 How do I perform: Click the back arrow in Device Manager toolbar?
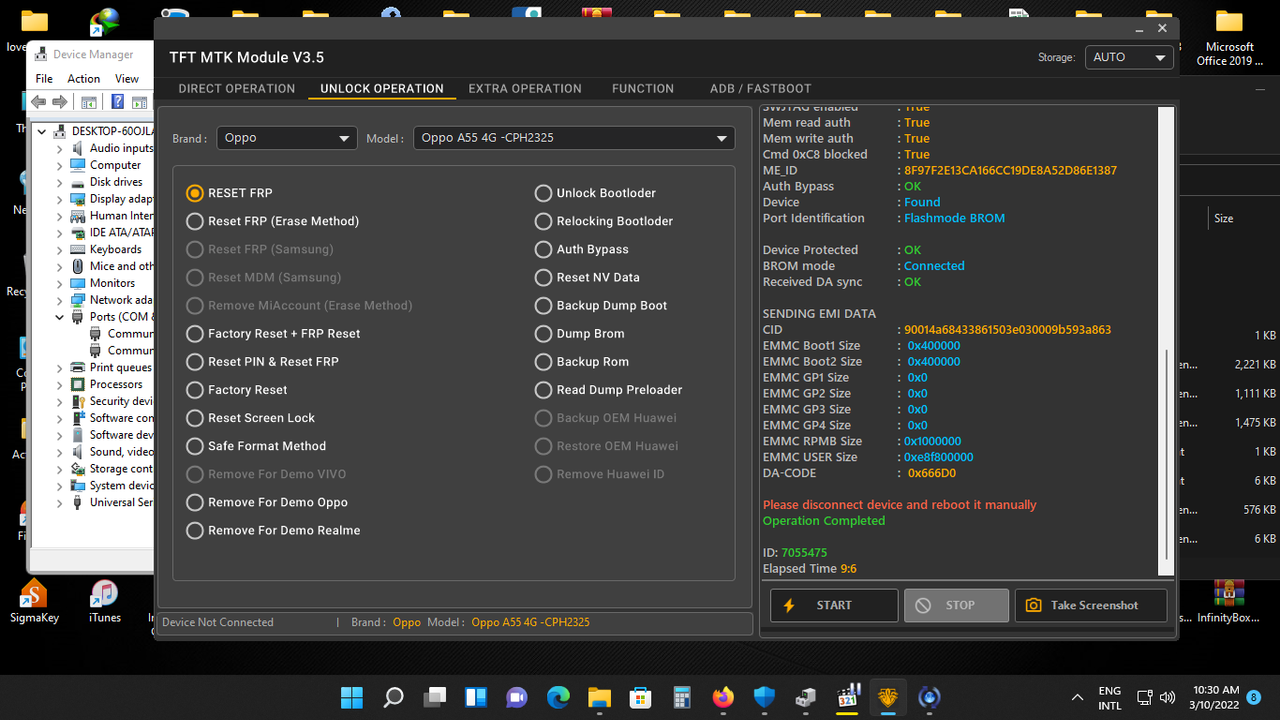(37, 101)
